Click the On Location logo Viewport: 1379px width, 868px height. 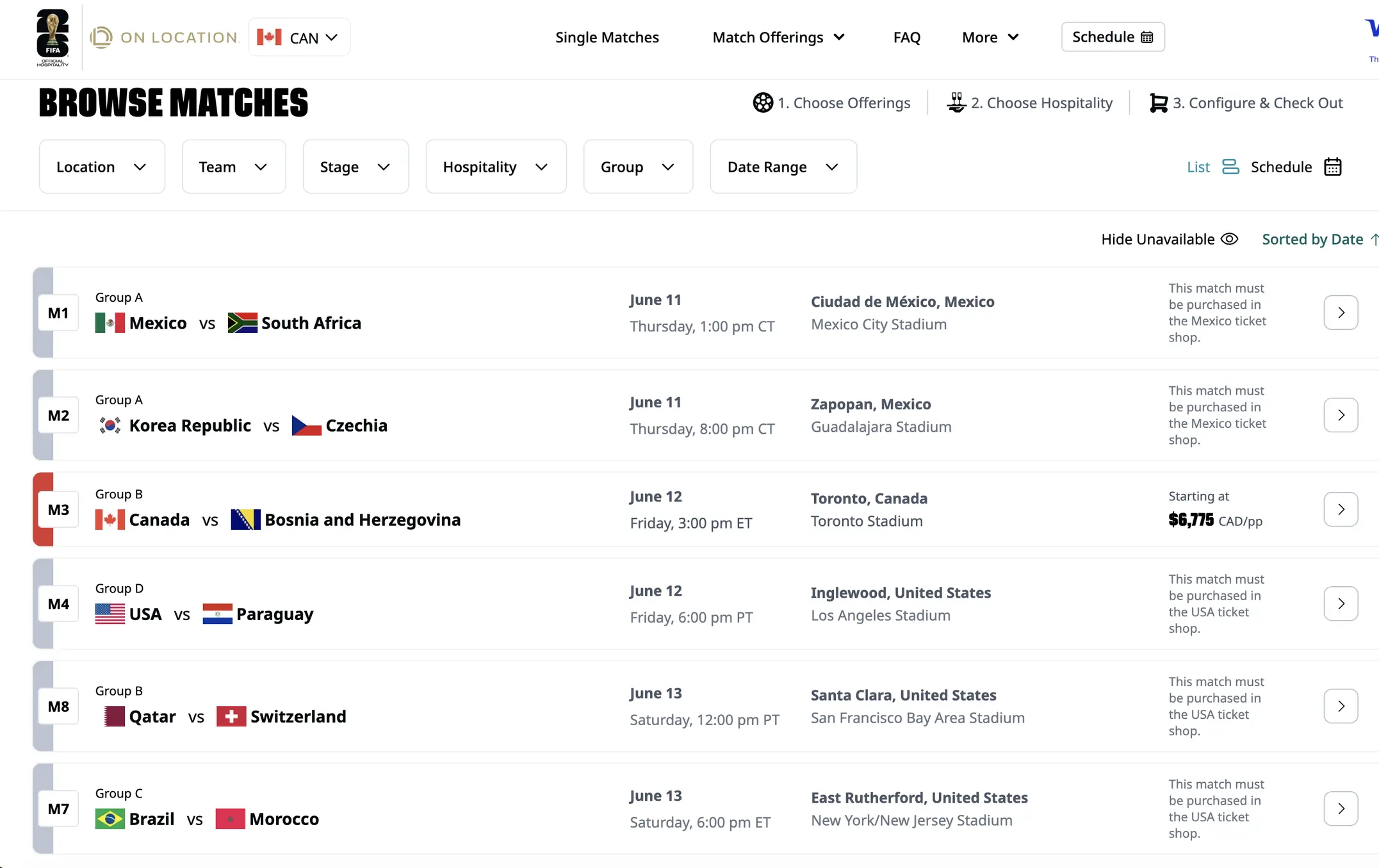(x=165, y=37)
